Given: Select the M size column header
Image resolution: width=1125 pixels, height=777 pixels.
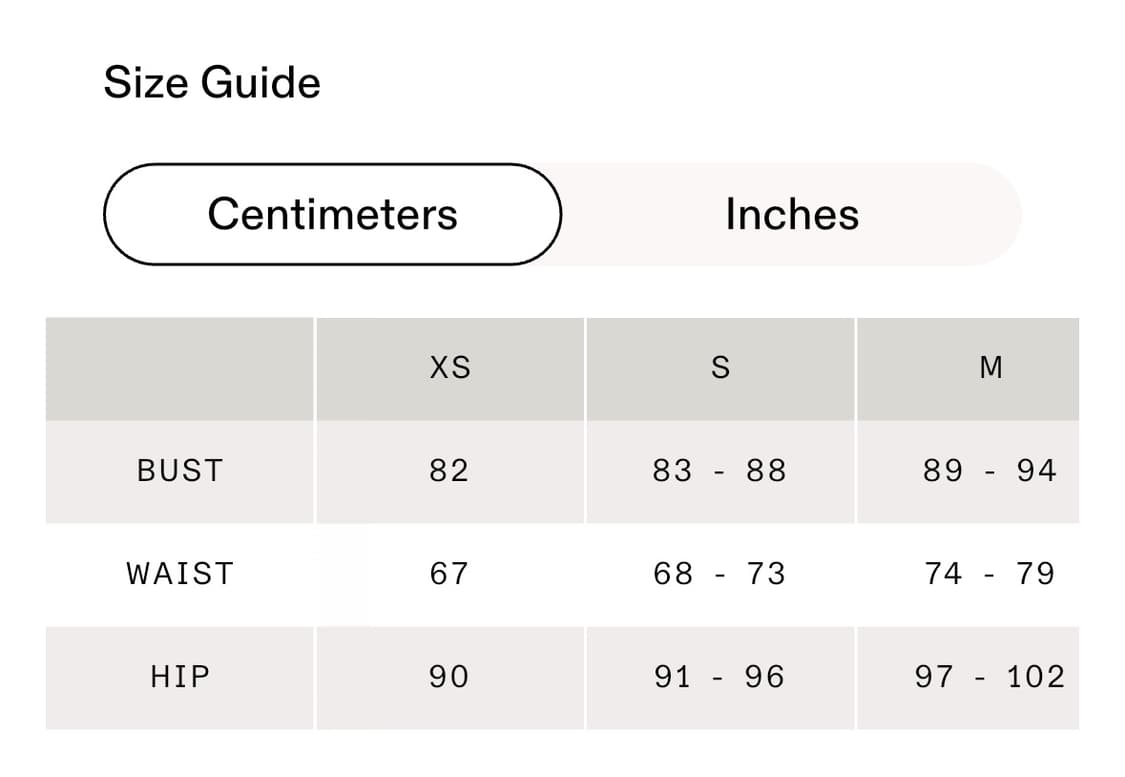Looking at the screenshot, I should [990, 368].
